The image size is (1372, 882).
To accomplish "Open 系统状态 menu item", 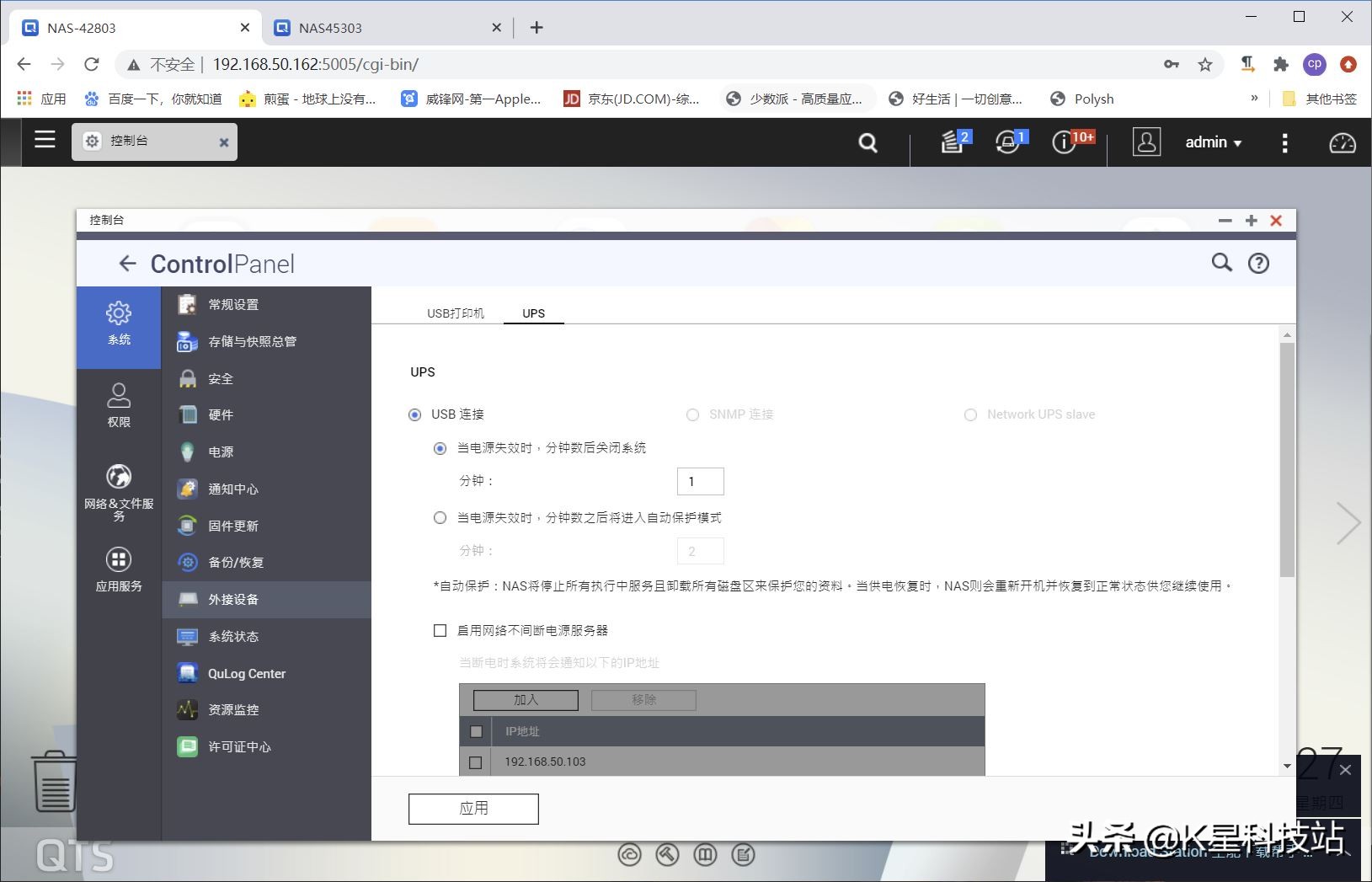I will [266, 636].
